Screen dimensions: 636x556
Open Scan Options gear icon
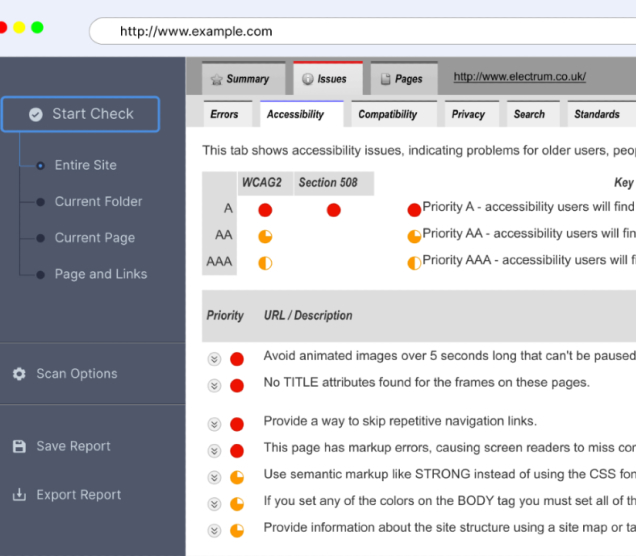pyautogui.click(x=19, y=374)
